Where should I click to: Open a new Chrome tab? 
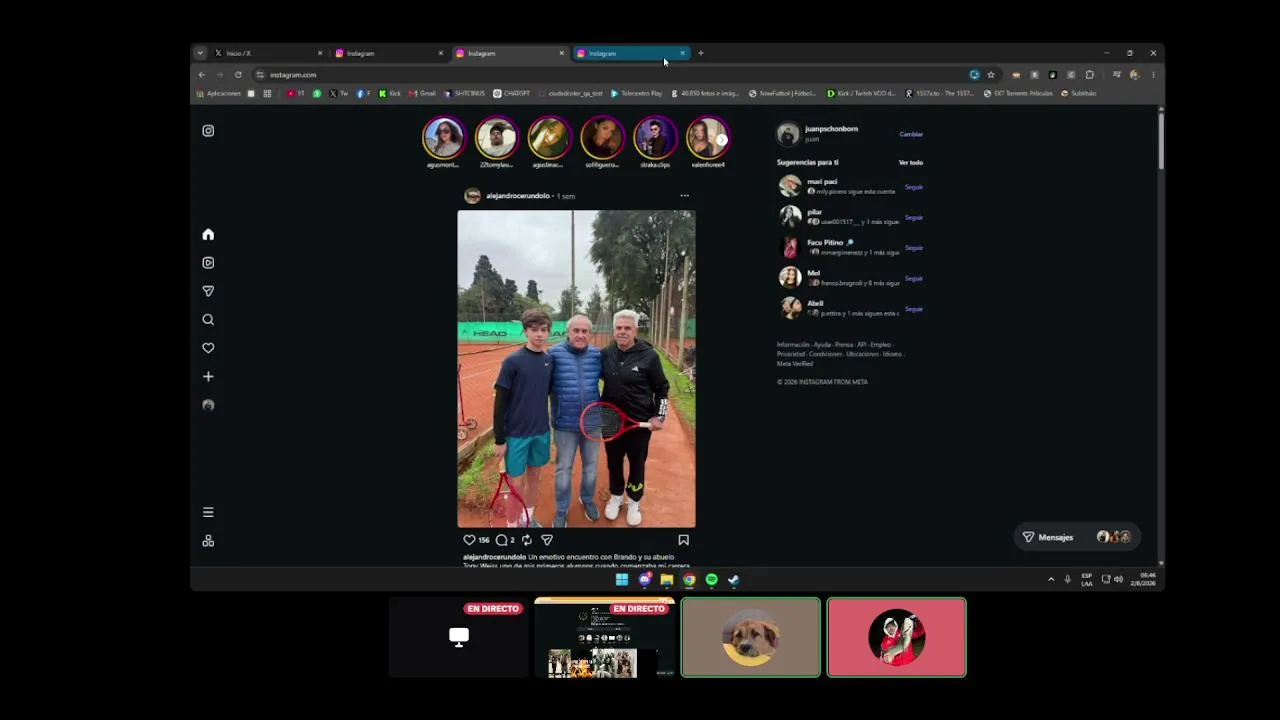(x=701, y=53)
